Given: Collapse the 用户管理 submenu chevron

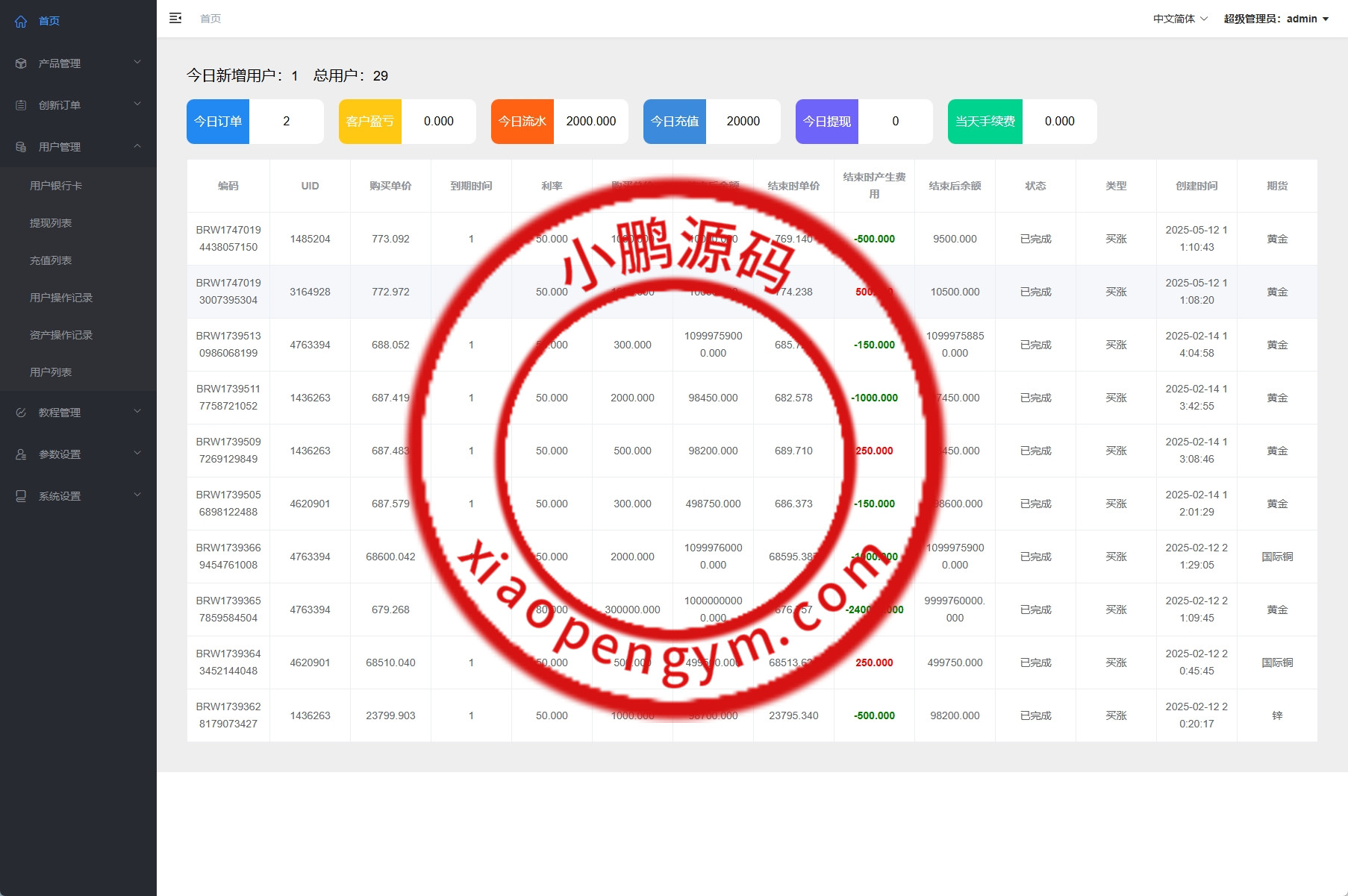Looking at the screenshot, I should pos(137,146).
